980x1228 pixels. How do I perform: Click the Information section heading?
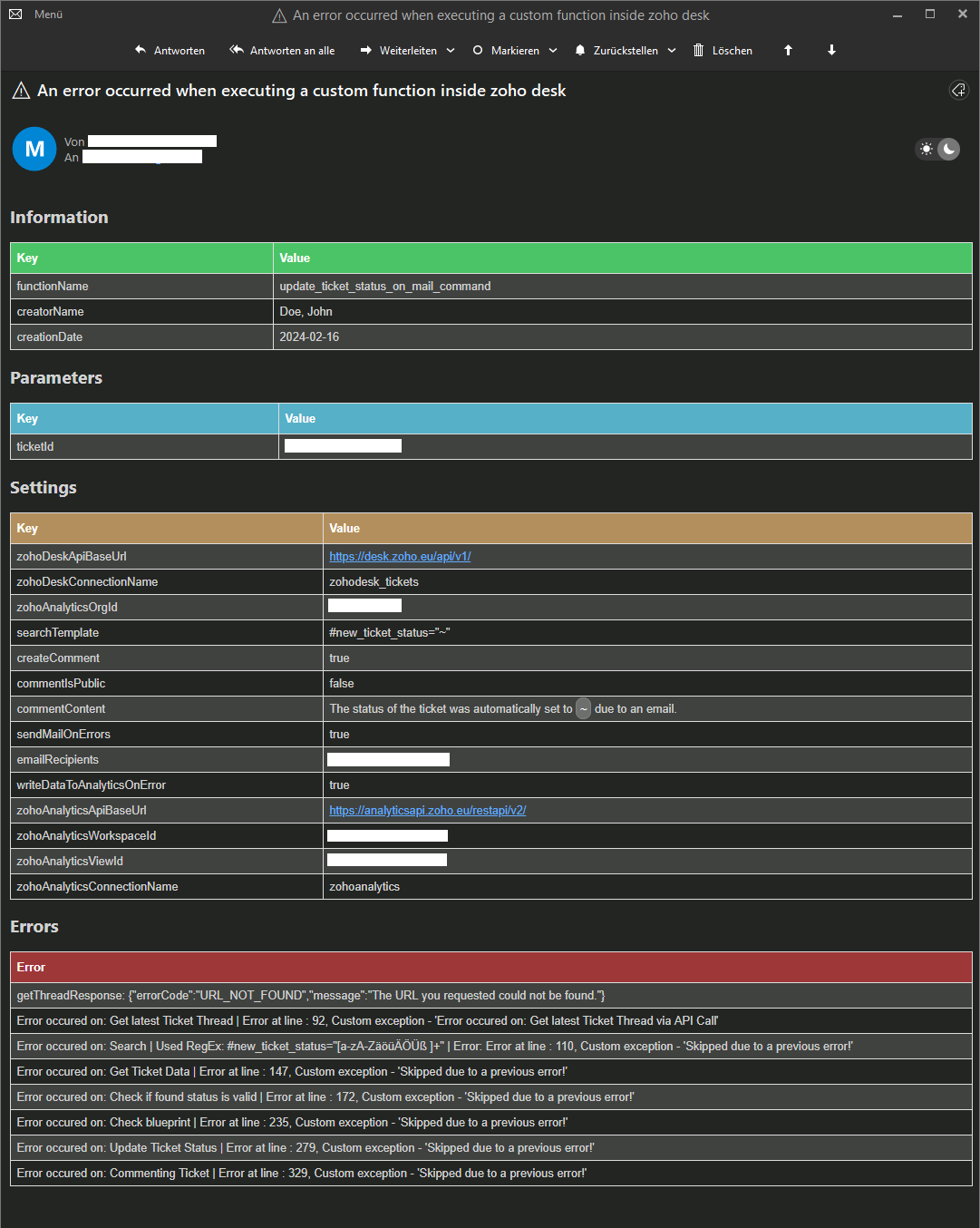(x=59, y=218)
